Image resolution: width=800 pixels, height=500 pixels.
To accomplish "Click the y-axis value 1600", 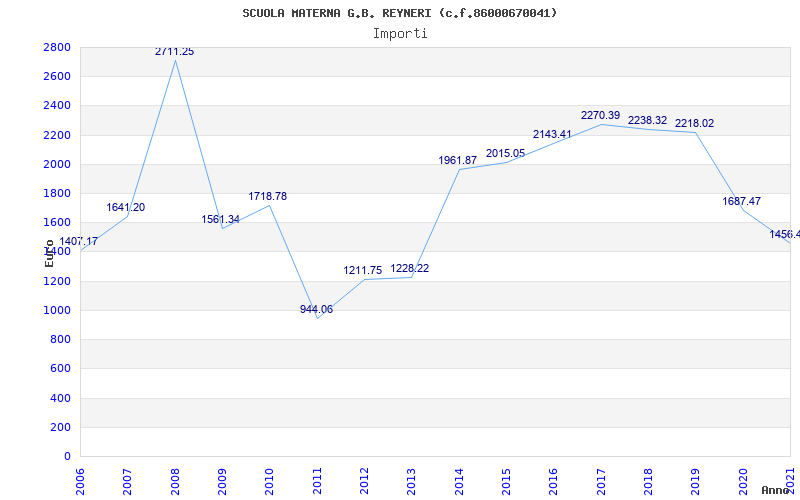I will [x=57, y=222].
